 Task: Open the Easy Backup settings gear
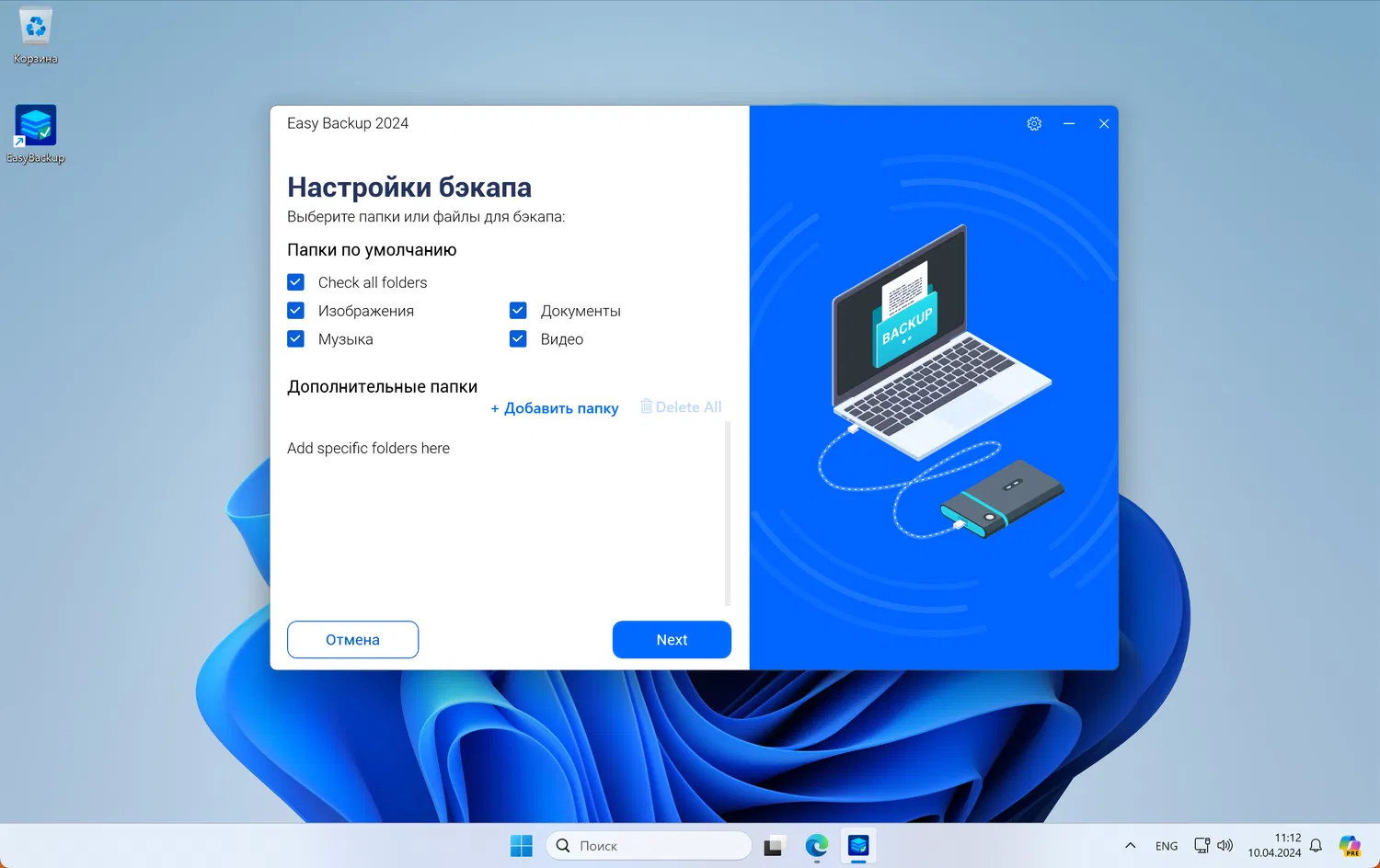(1034, 123)
